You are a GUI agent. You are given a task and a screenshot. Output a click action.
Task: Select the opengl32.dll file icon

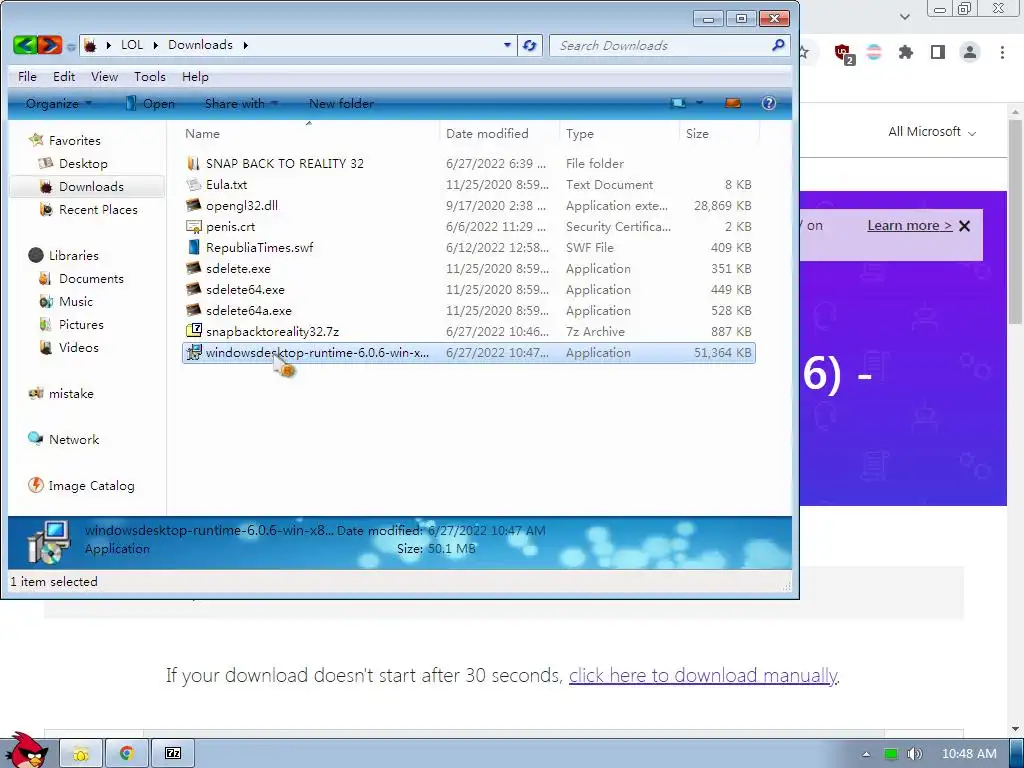193,205
